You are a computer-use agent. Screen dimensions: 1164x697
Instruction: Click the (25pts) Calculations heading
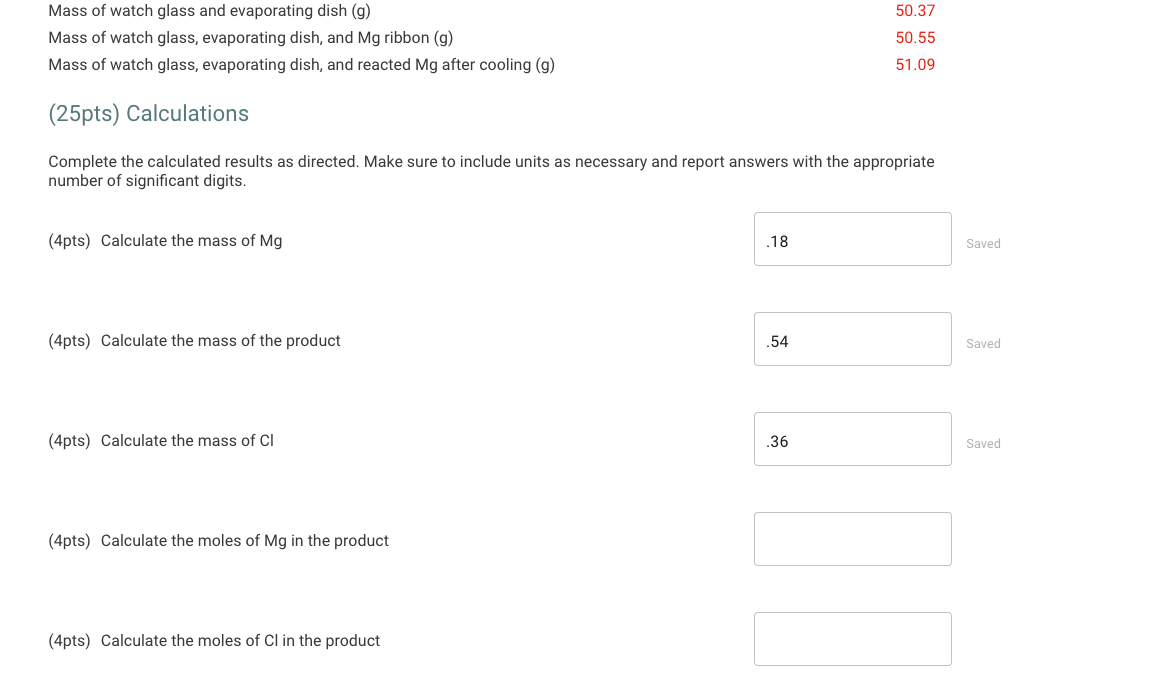pyautogui.click(x=148, y=113)
